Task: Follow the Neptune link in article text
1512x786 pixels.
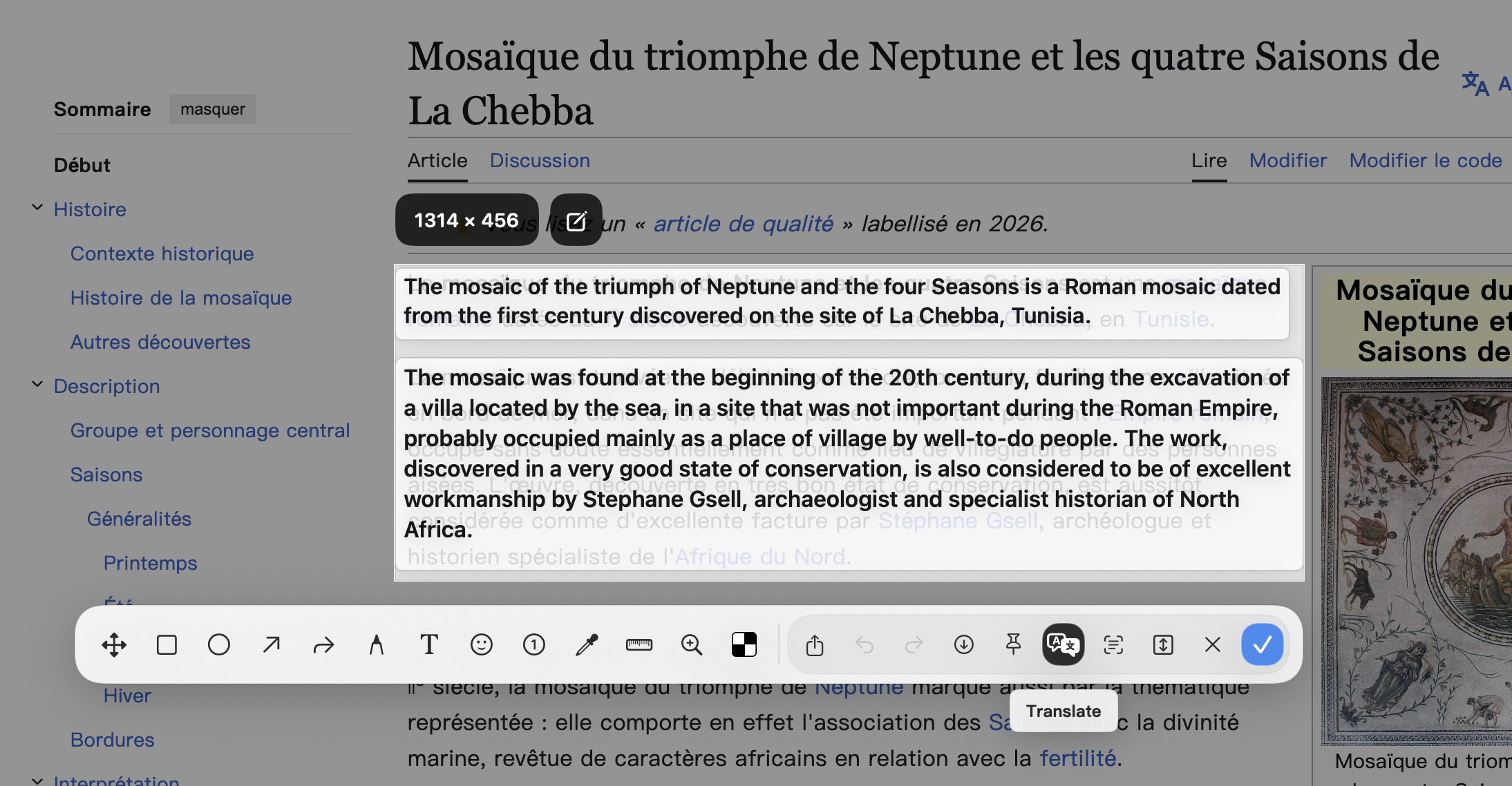Action: click(859, 687)
